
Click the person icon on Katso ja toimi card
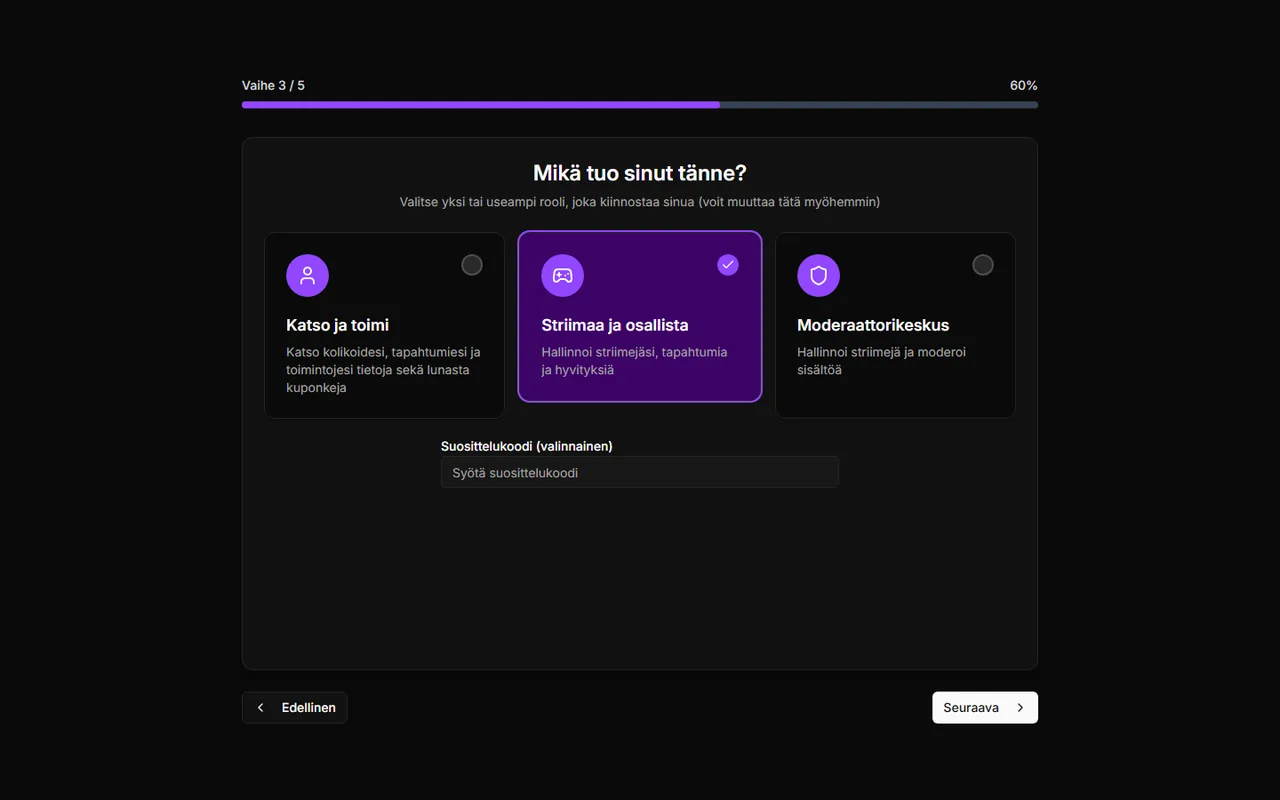coord(307,275)
